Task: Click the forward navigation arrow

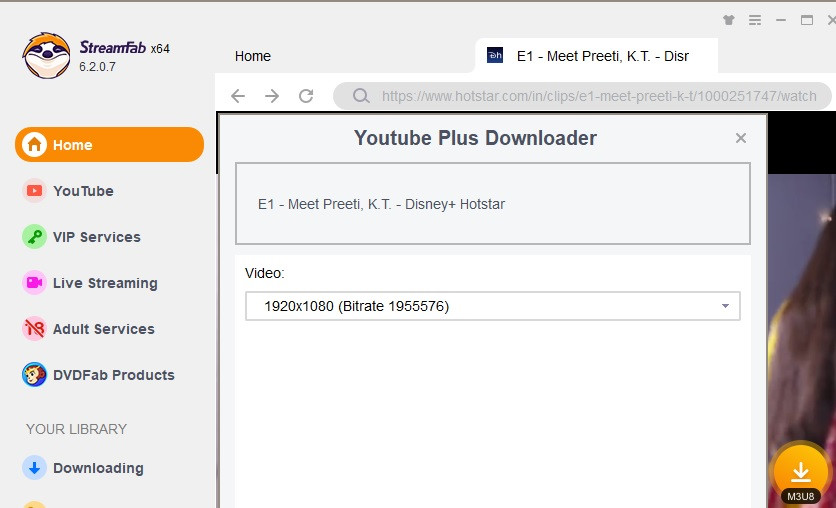Action: (x=272, y=96)
